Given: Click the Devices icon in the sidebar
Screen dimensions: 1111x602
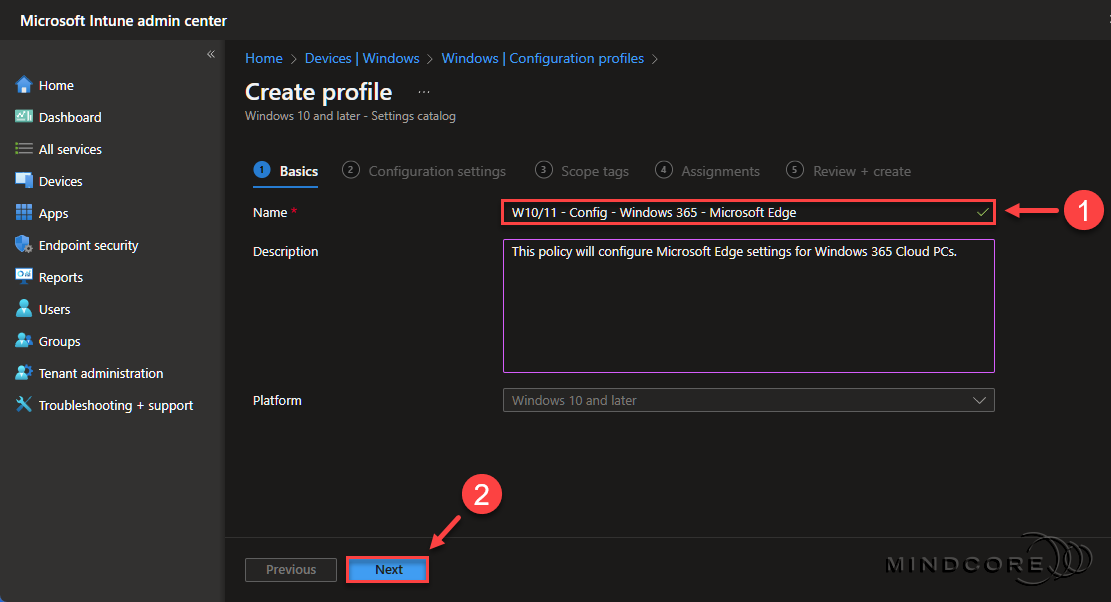Looking at the screenshot, I should tap(24, 181).
